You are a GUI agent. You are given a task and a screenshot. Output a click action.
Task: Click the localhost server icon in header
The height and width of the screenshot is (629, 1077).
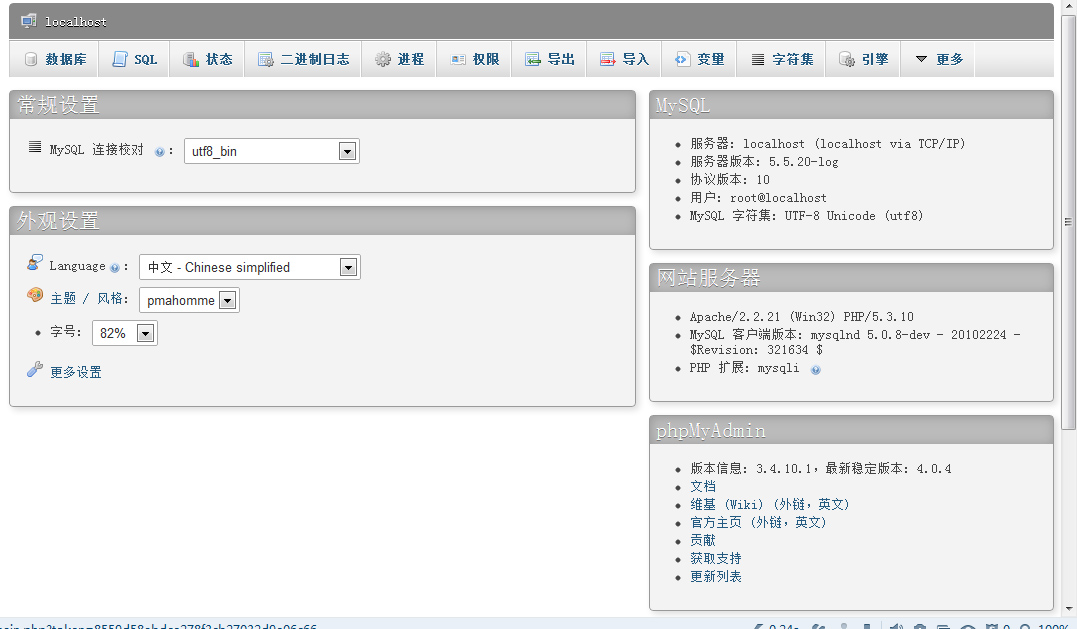(28, 20)
